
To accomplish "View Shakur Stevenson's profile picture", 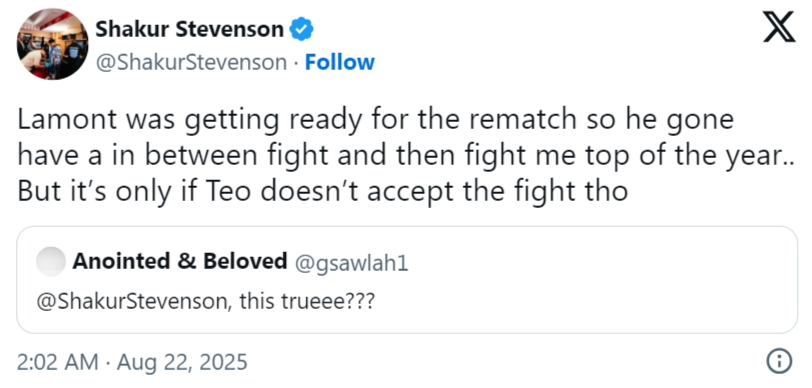I will pyautogui.click(x=52, y=44).
